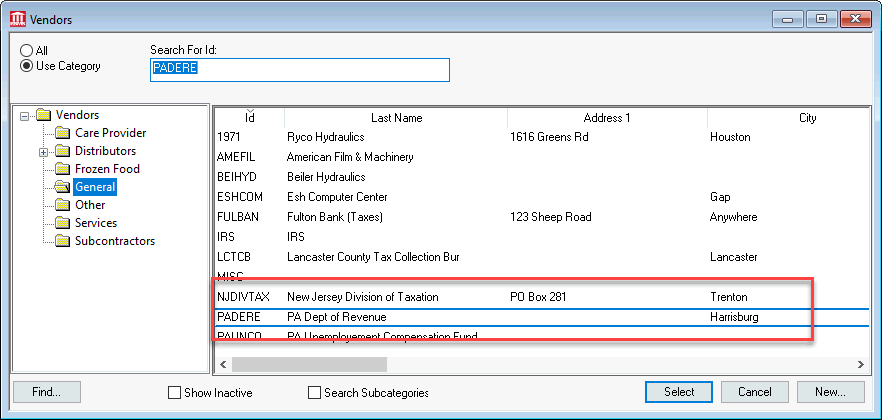The height and width of the screenshot is (420, 882).
Task: Sort the list by Last Name column header
Action: (396, 118)
